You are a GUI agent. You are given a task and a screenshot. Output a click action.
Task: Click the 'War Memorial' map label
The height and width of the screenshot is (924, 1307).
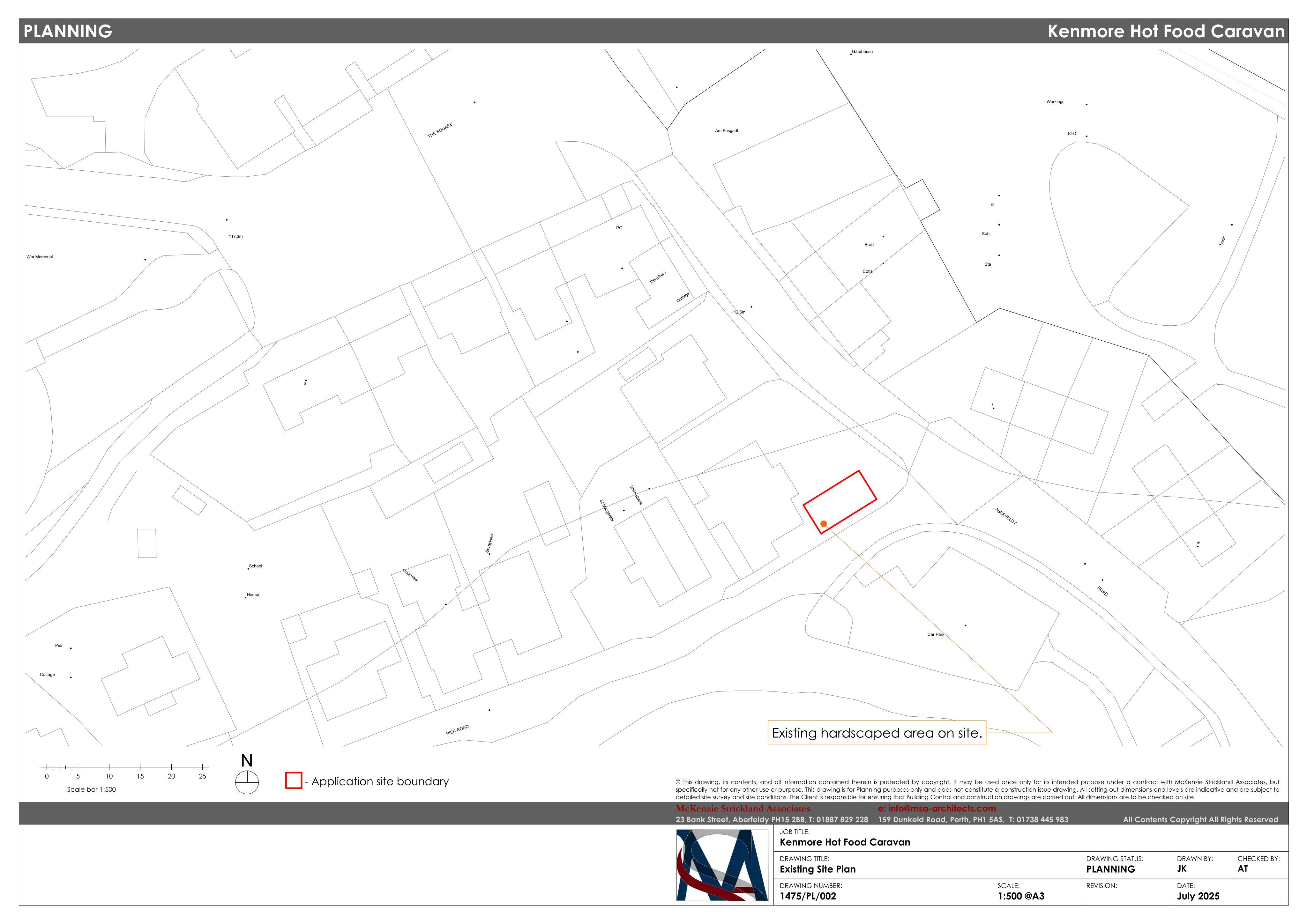pyautogui.click(x=39, y=257)
